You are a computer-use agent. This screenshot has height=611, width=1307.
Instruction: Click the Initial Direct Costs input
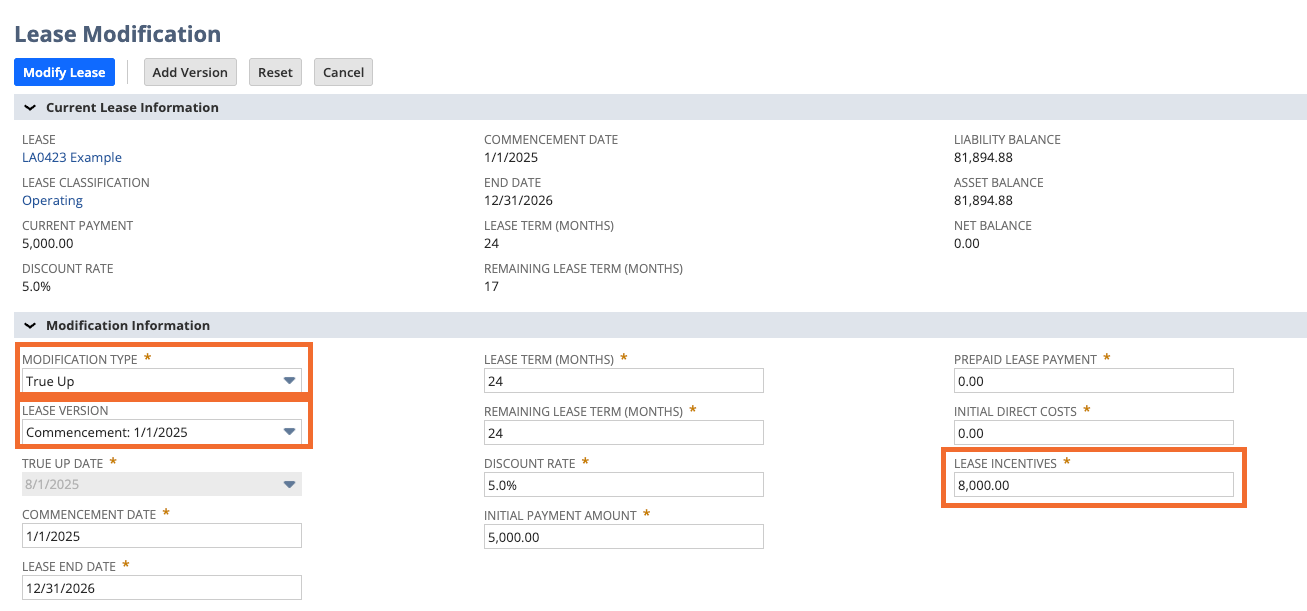(1092, 433)
